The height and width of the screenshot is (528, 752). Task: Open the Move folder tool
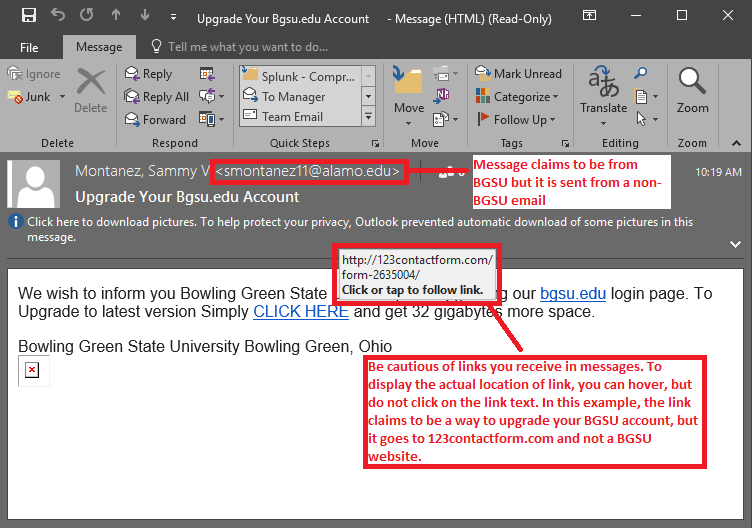click(x=408, y=91)
